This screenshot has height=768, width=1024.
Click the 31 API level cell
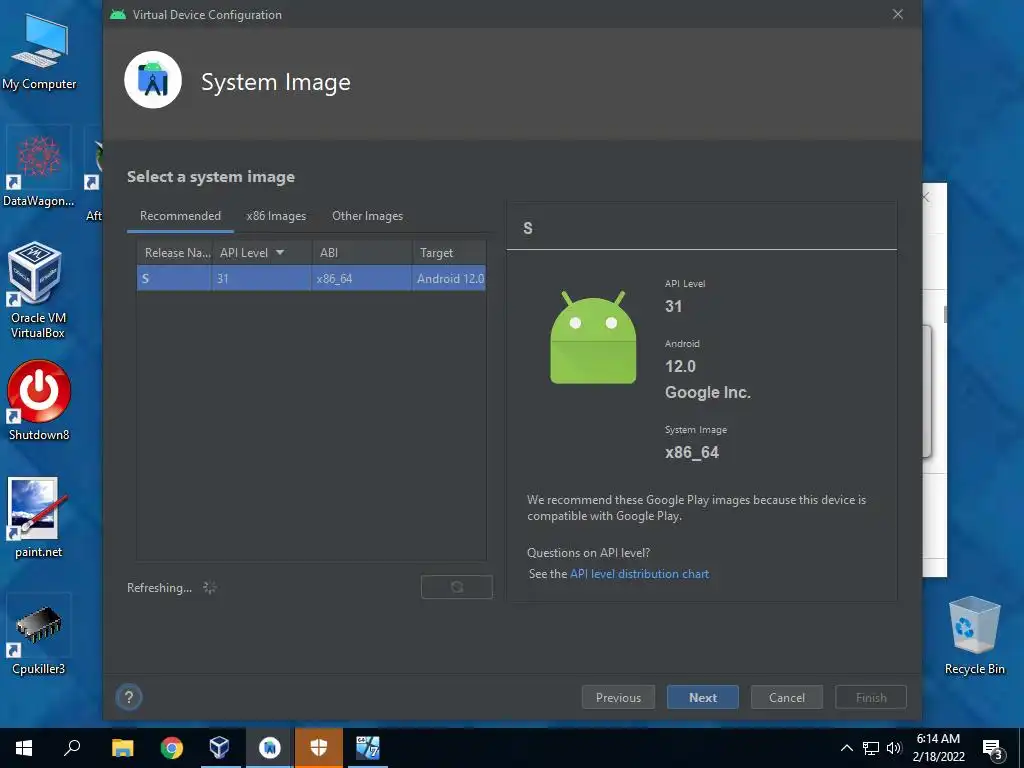point(262,279)
